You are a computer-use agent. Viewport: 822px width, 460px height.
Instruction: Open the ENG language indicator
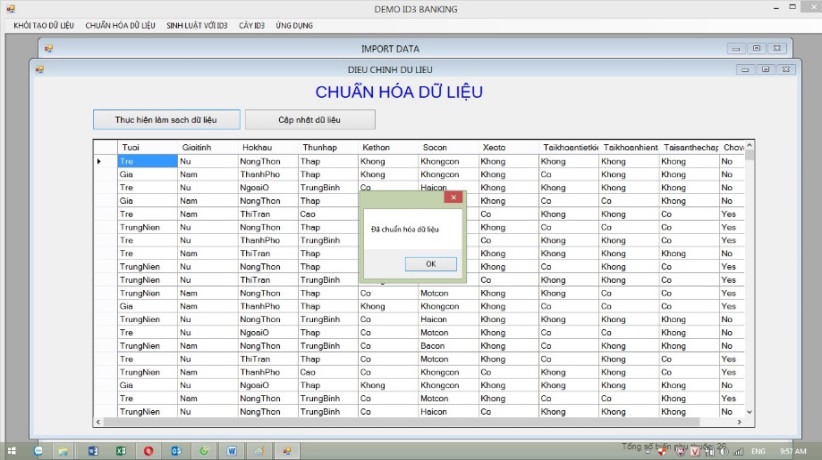coord(758,451)
